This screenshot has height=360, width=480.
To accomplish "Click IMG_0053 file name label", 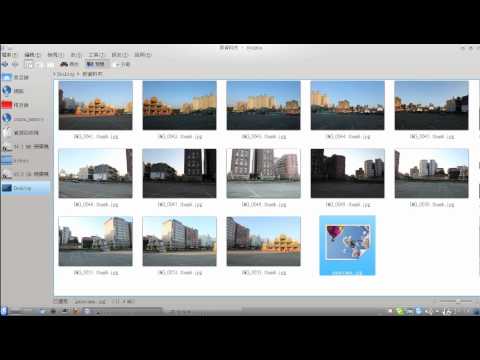I will [264, 273].
